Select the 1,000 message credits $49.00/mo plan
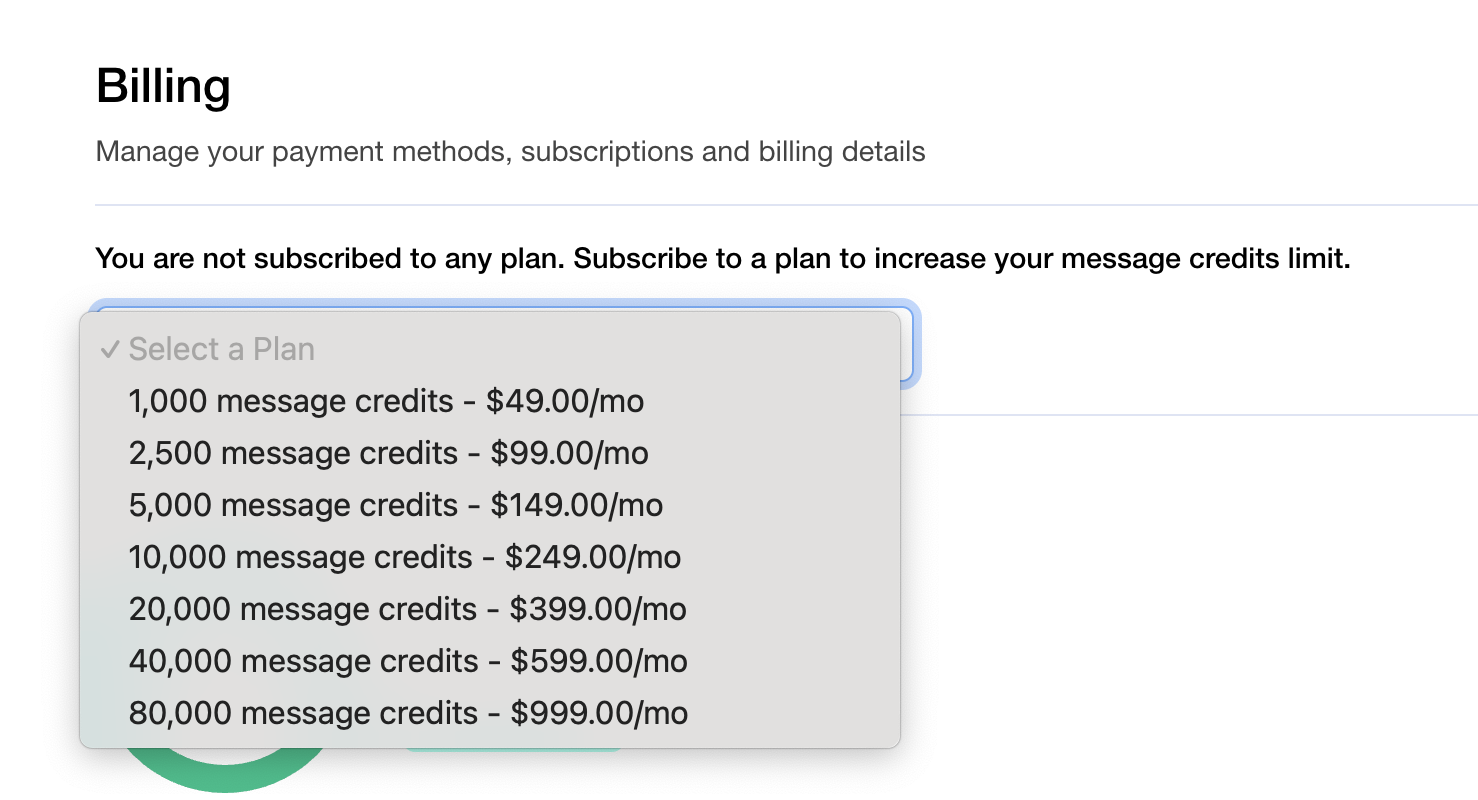Viewport: 1478px width, 800px height. coord(386,401)
